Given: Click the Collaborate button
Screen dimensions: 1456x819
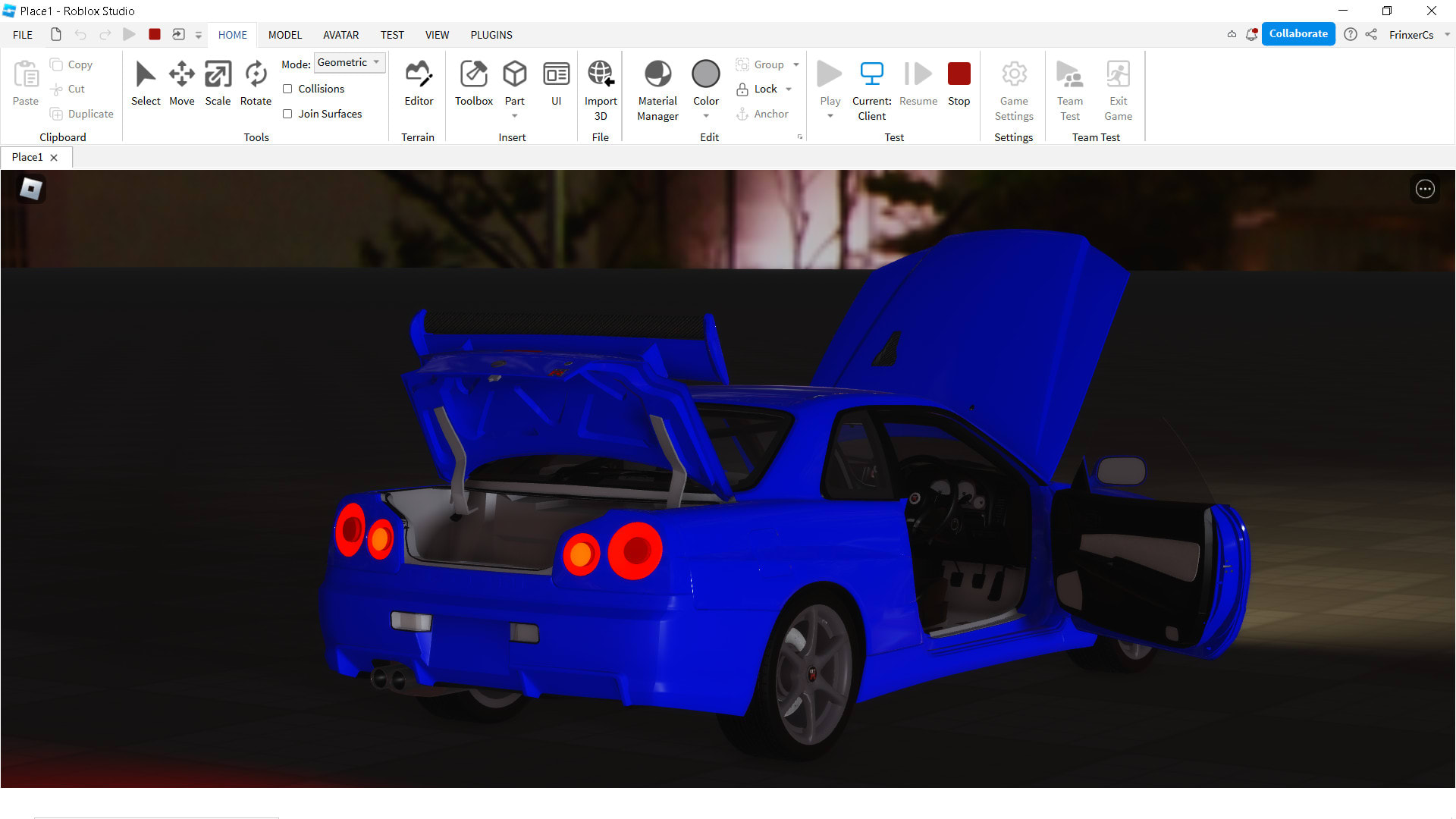Looking at the screenshot, I should pyautogui.click(x=1298, y=34).
